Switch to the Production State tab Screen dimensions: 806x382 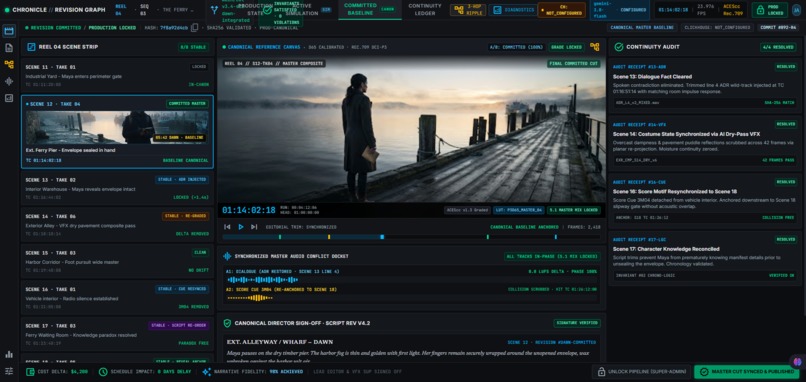[255, 10]
